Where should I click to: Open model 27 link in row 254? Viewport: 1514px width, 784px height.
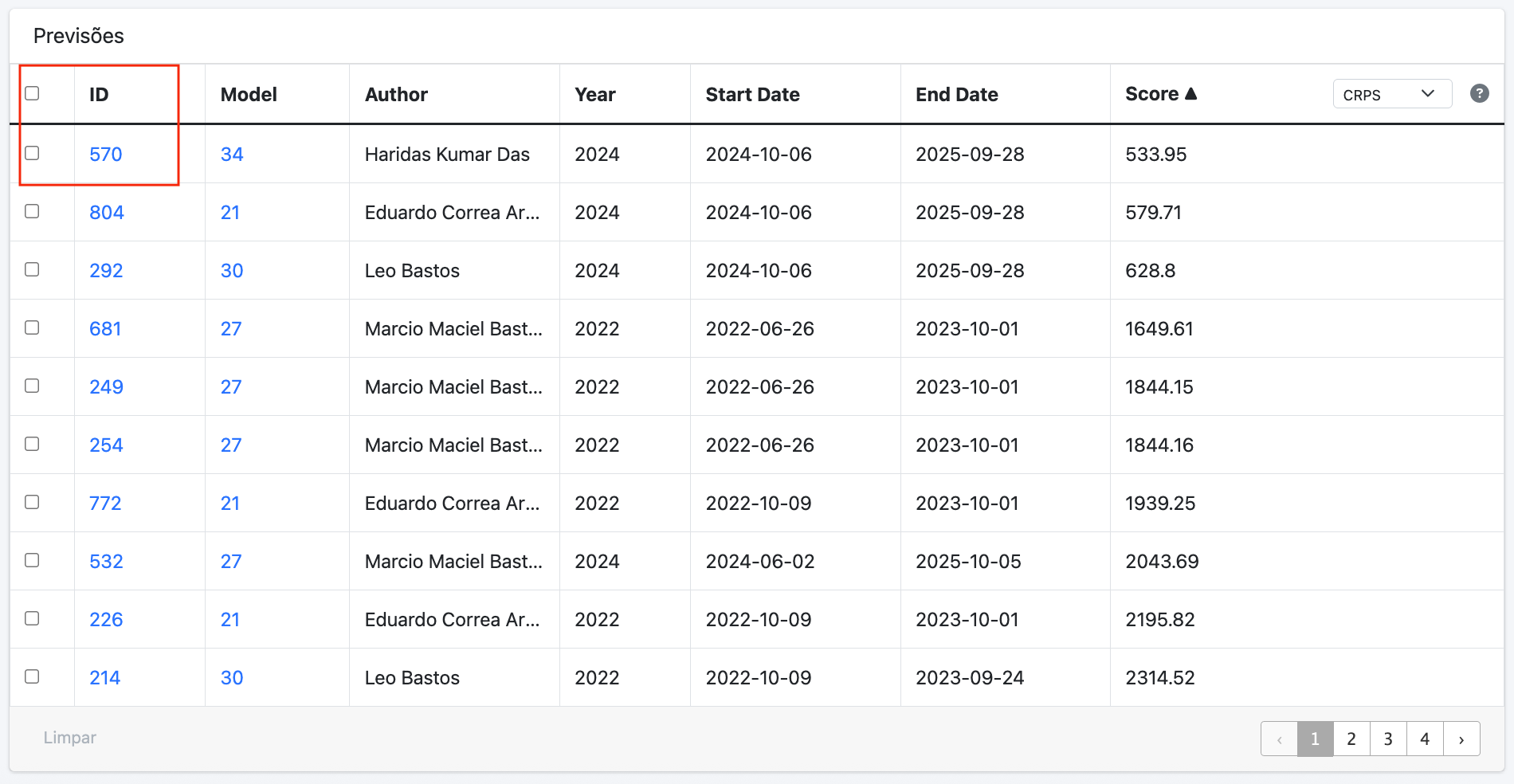point(231,445)
